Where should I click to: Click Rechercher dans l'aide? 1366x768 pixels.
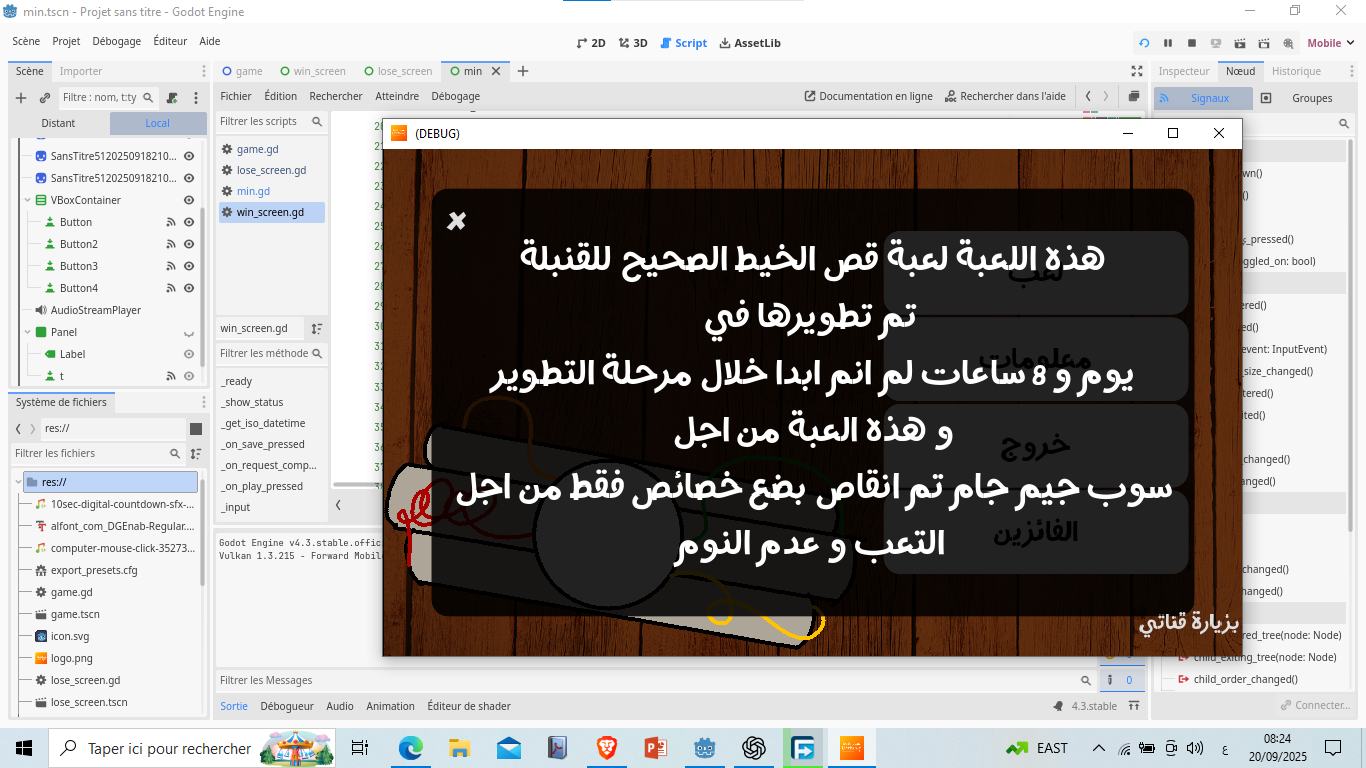pos(1005,96)
